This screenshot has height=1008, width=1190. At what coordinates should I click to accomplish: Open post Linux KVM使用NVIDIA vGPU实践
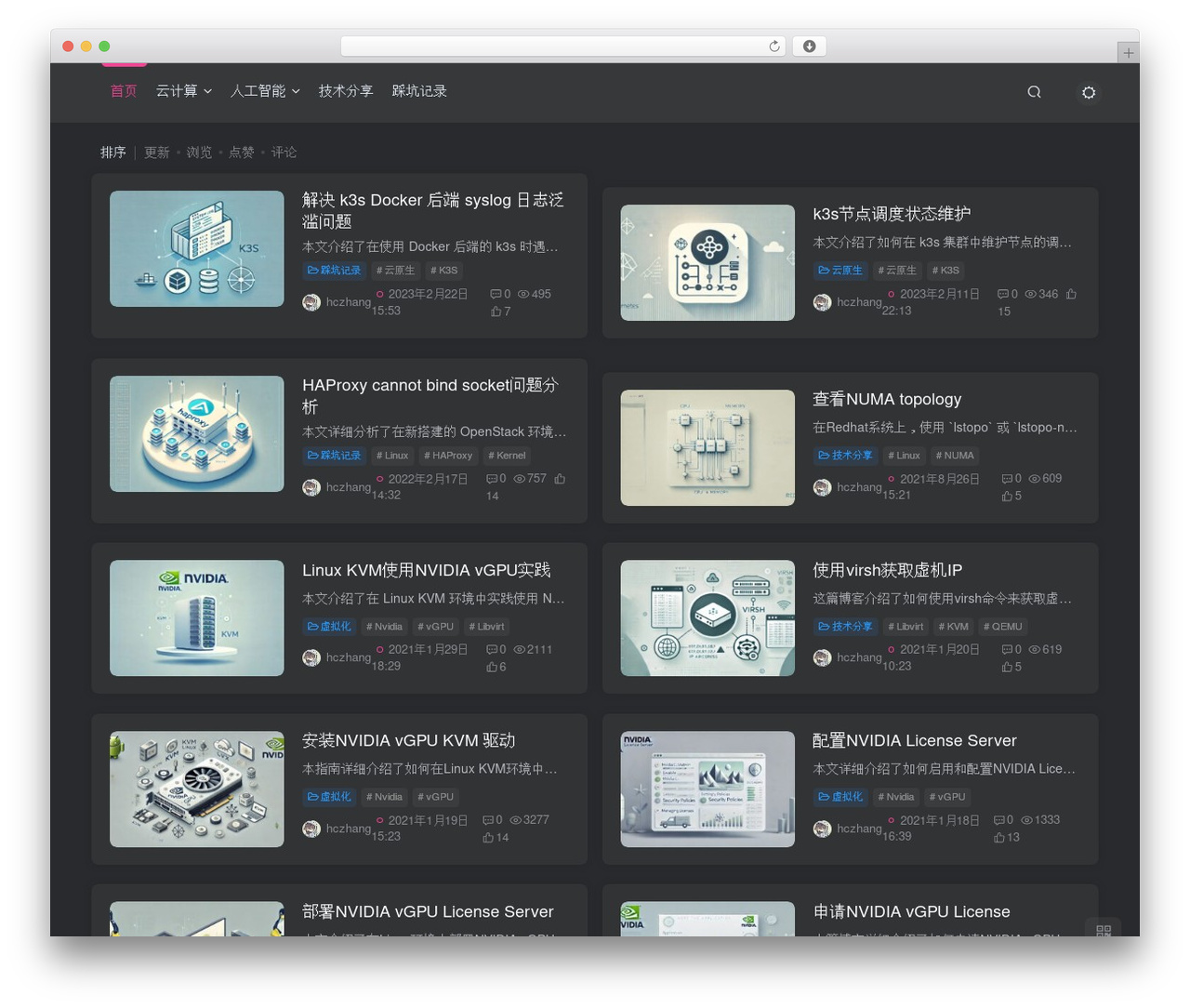[x=427, y=570]
